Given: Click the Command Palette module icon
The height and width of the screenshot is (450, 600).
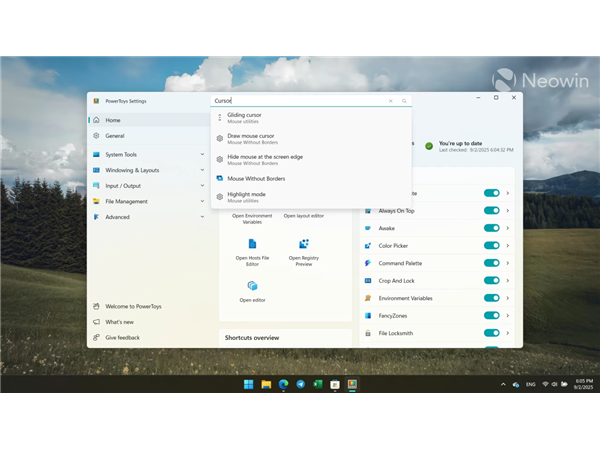Looking at the screenshot, I should [368, 263].
